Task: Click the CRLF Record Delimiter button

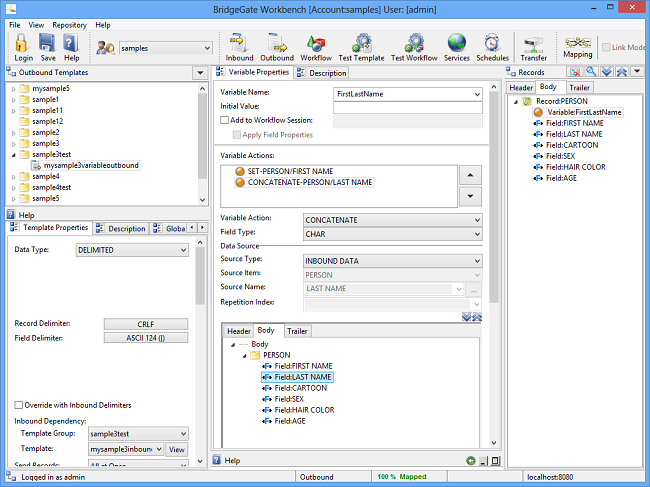Action: coord(146,324)
